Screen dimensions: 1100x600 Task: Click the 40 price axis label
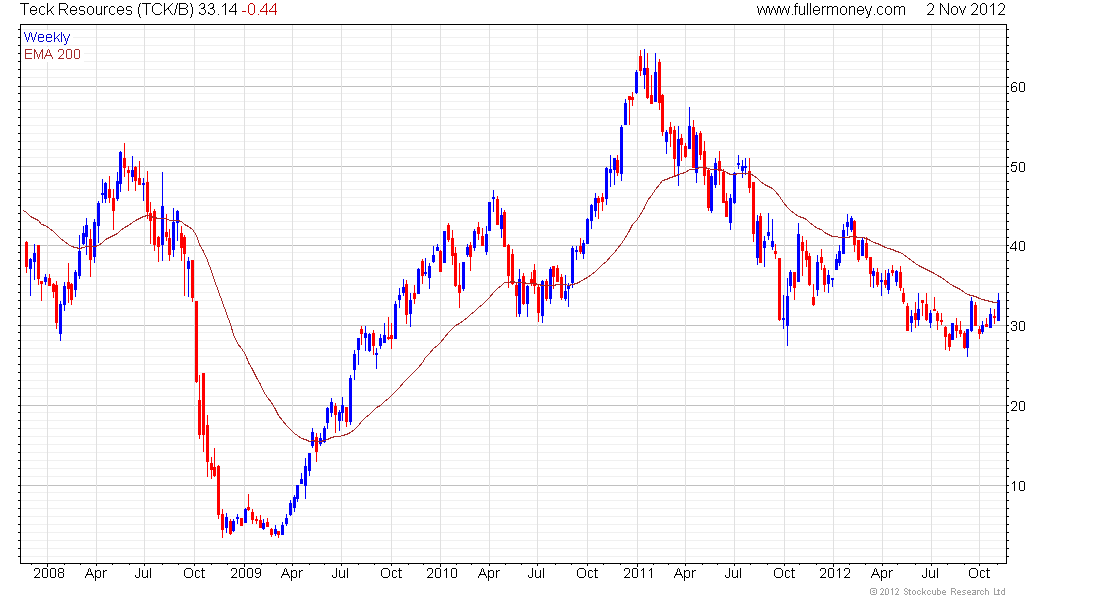(x=1017, y=246)
